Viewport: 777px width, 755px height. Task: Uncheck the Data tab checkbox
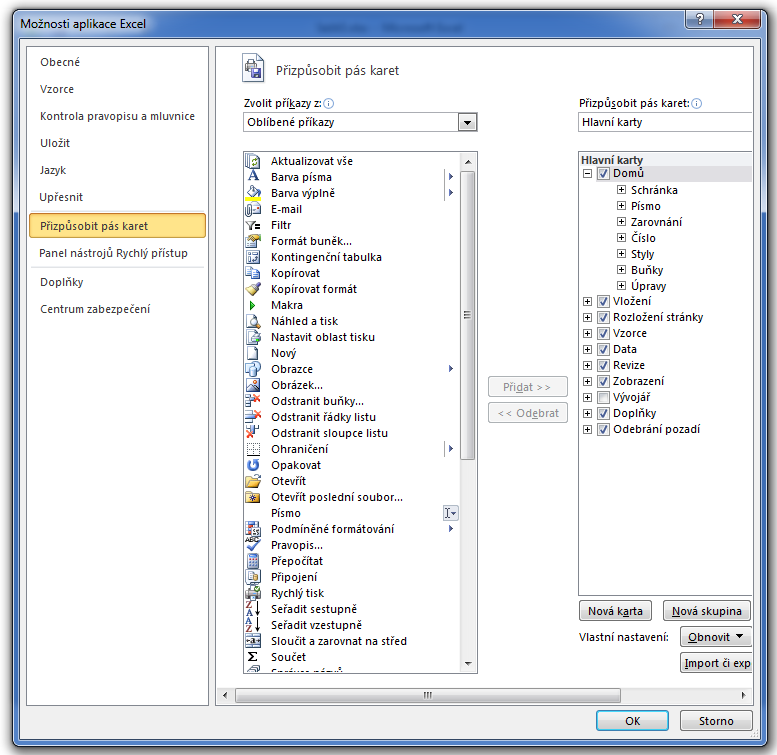603,349
